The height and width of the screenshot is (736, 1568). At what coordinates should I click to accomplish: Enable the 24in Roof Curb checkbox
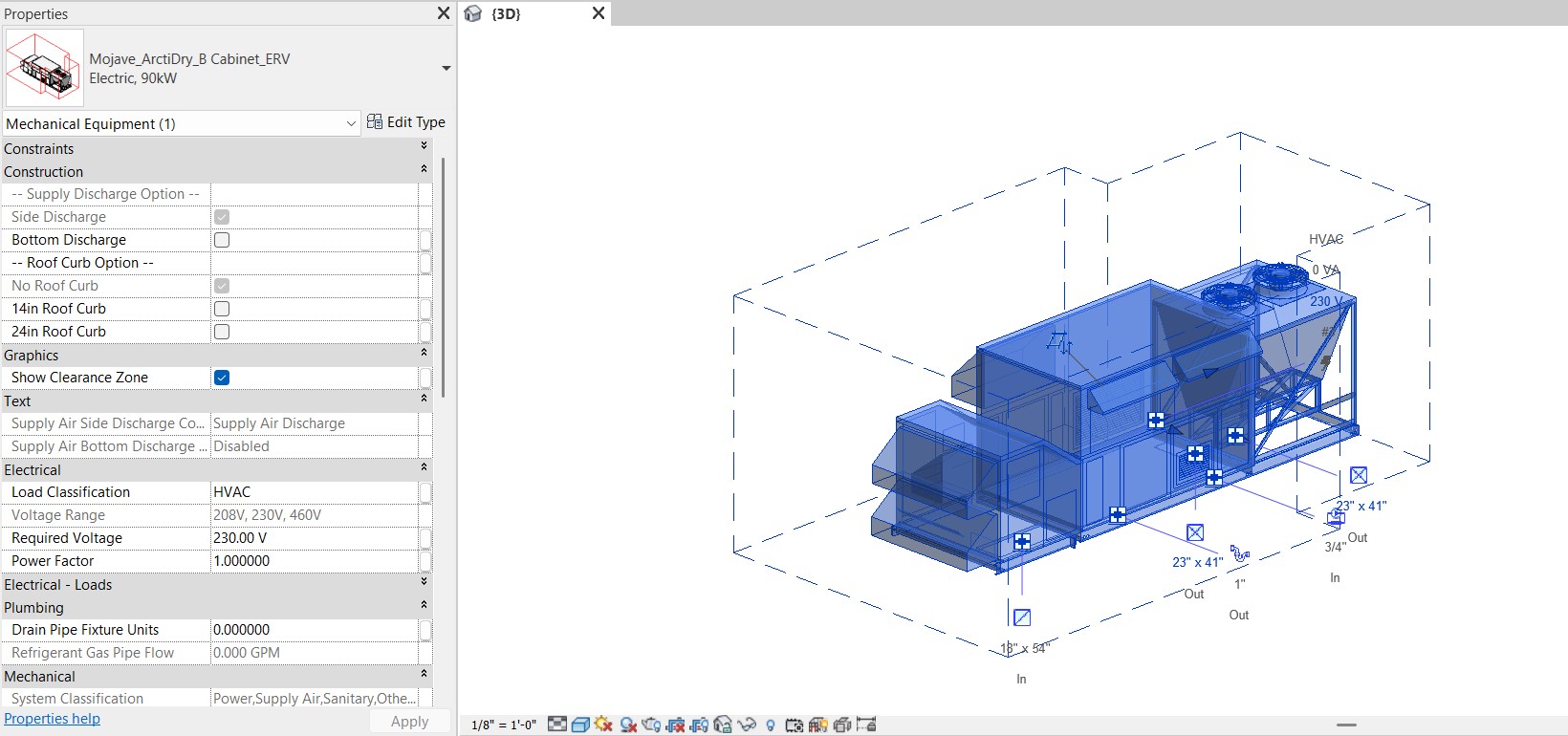(222, 332)
